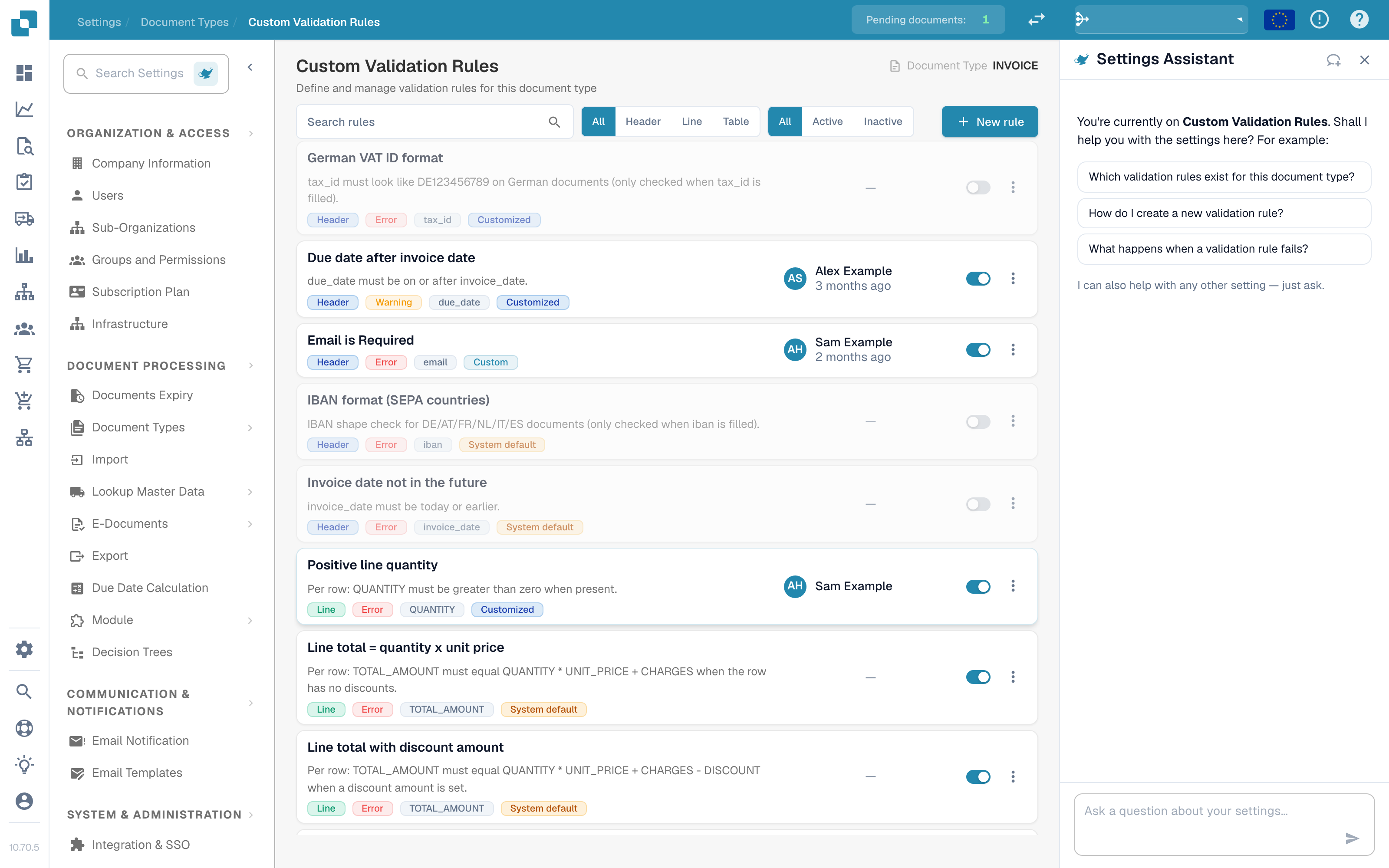Image resolution: width=1389 pixels, height=868 pixels.
Task: Open the analytics line chart icon
Action: pos(24,109)
